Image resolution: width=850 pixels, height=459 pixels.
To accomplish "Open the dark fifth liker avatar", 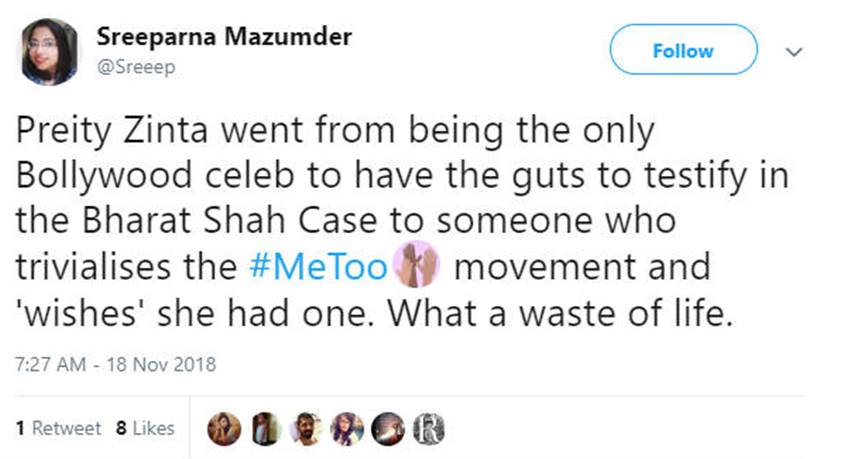I will (x=388, y=428).
